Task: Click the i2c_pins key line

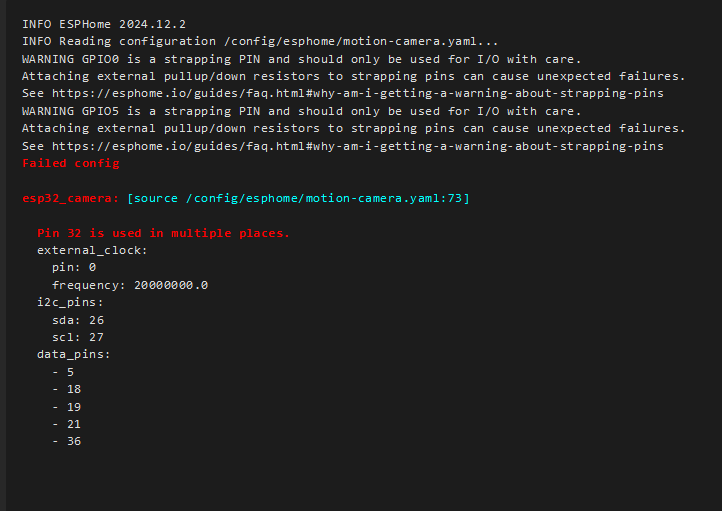Action: [70, 302]
